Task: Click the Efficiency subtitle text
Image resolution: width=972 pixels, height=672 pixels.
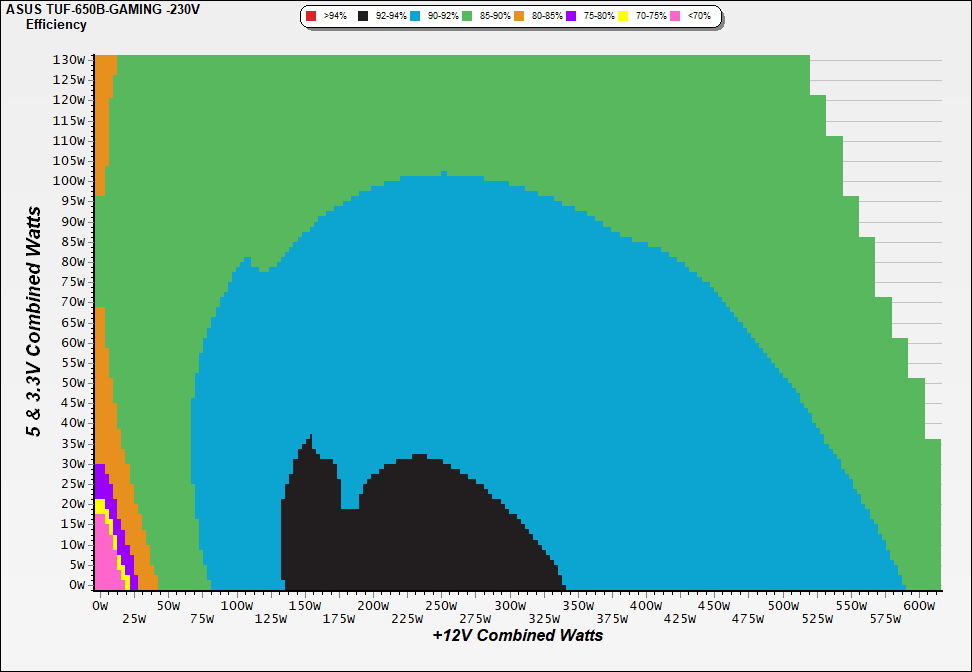Action: (x=55, y=24)
